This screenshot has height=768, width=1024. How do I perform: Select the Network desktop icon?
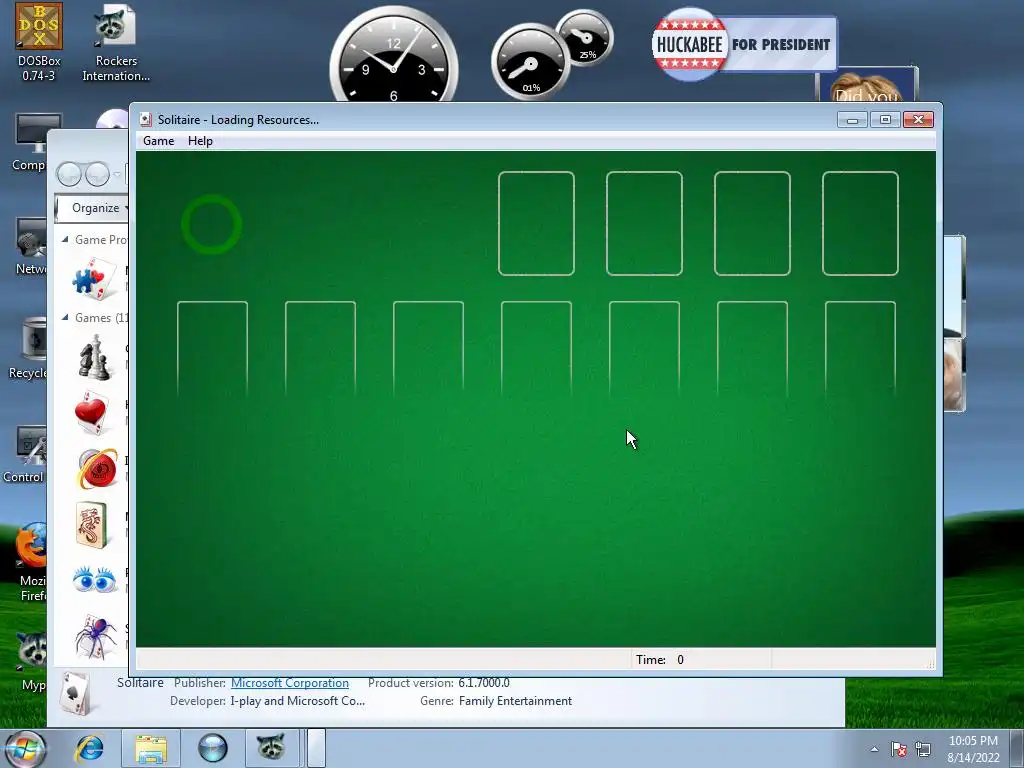coord(31,247)
